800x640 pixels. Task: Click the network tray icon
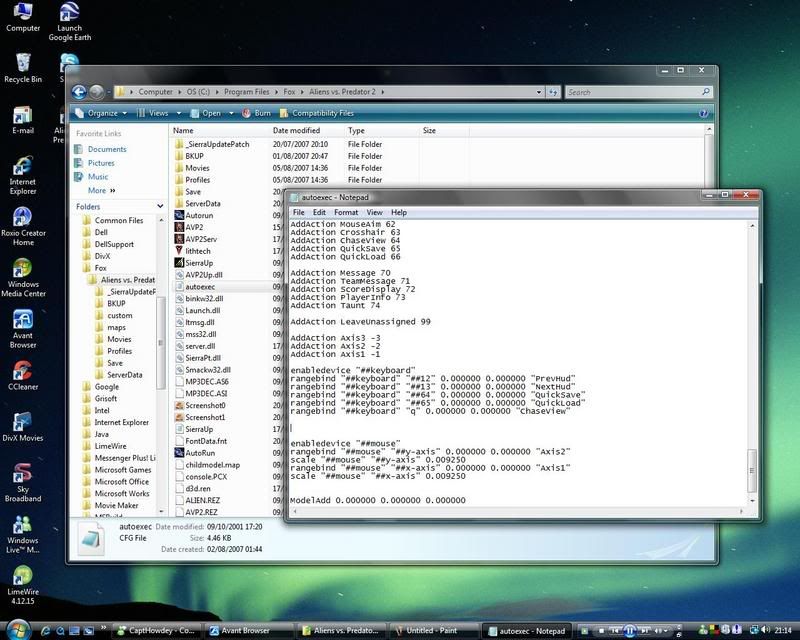point(754,630)
